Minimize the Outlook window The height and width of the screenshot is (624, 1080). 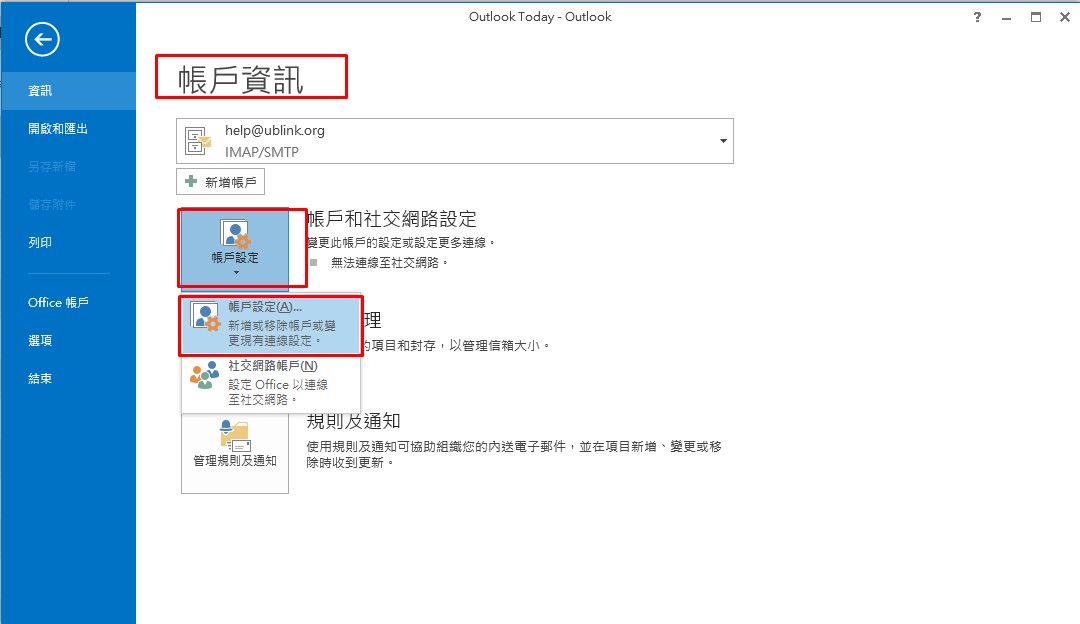click(x=1007, y=17)
